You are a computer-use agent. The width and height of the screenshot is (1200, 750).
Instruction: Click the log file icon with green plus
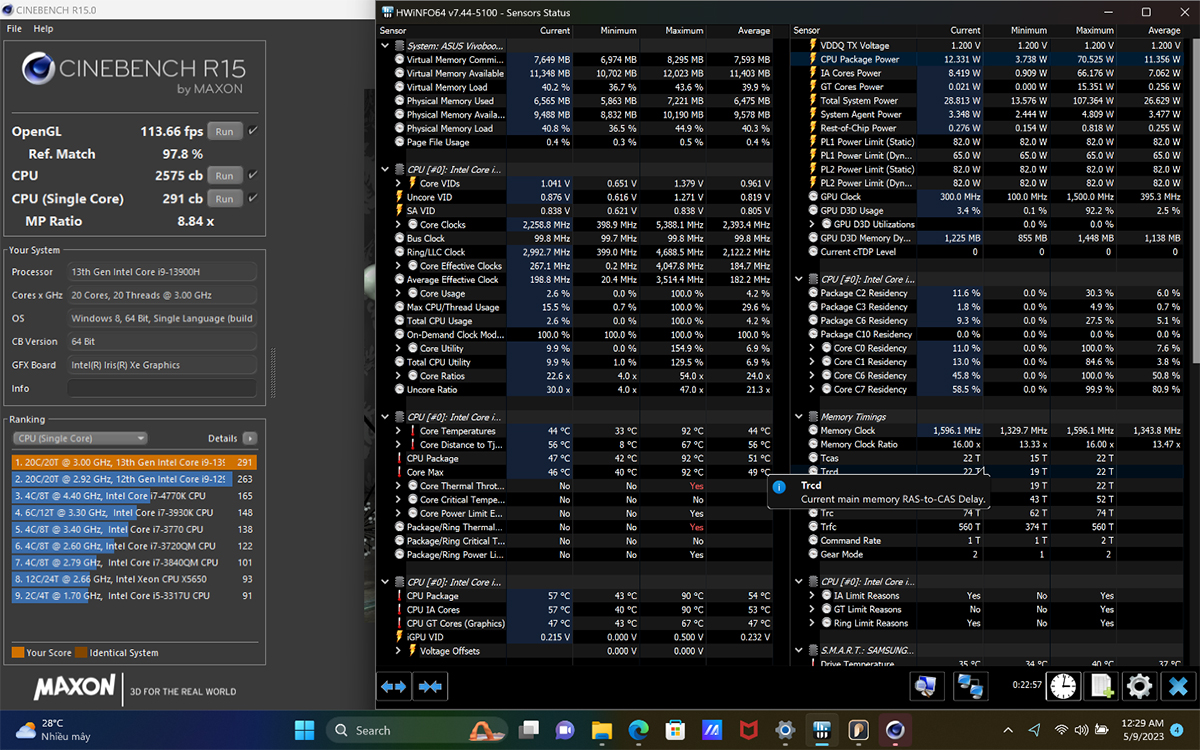[1102, 686]
